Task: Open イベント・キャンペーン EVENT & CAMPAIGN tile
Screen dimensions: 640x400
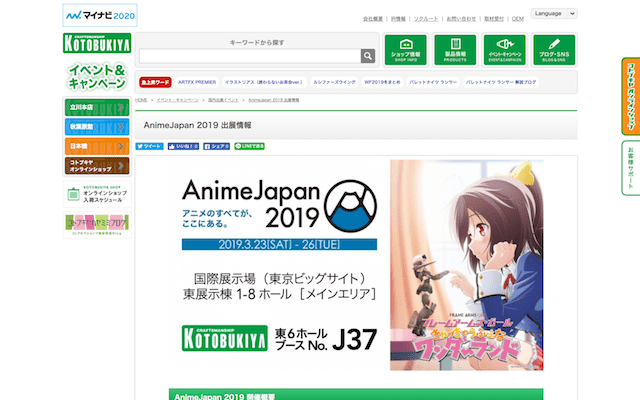Action: click(x=504, y=50)
